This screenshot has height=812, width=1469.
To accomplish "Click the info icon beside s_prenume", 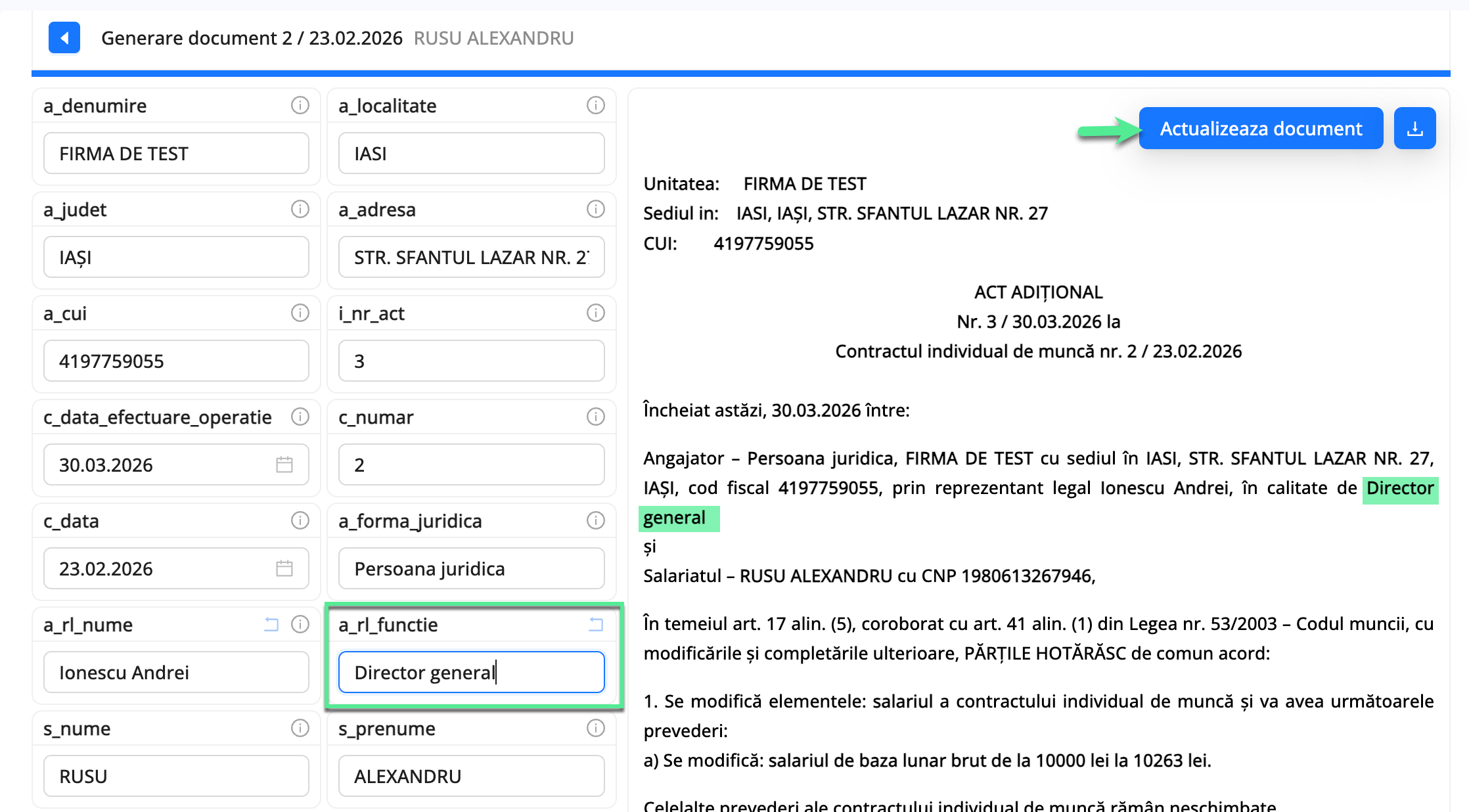I will [595, 729].
